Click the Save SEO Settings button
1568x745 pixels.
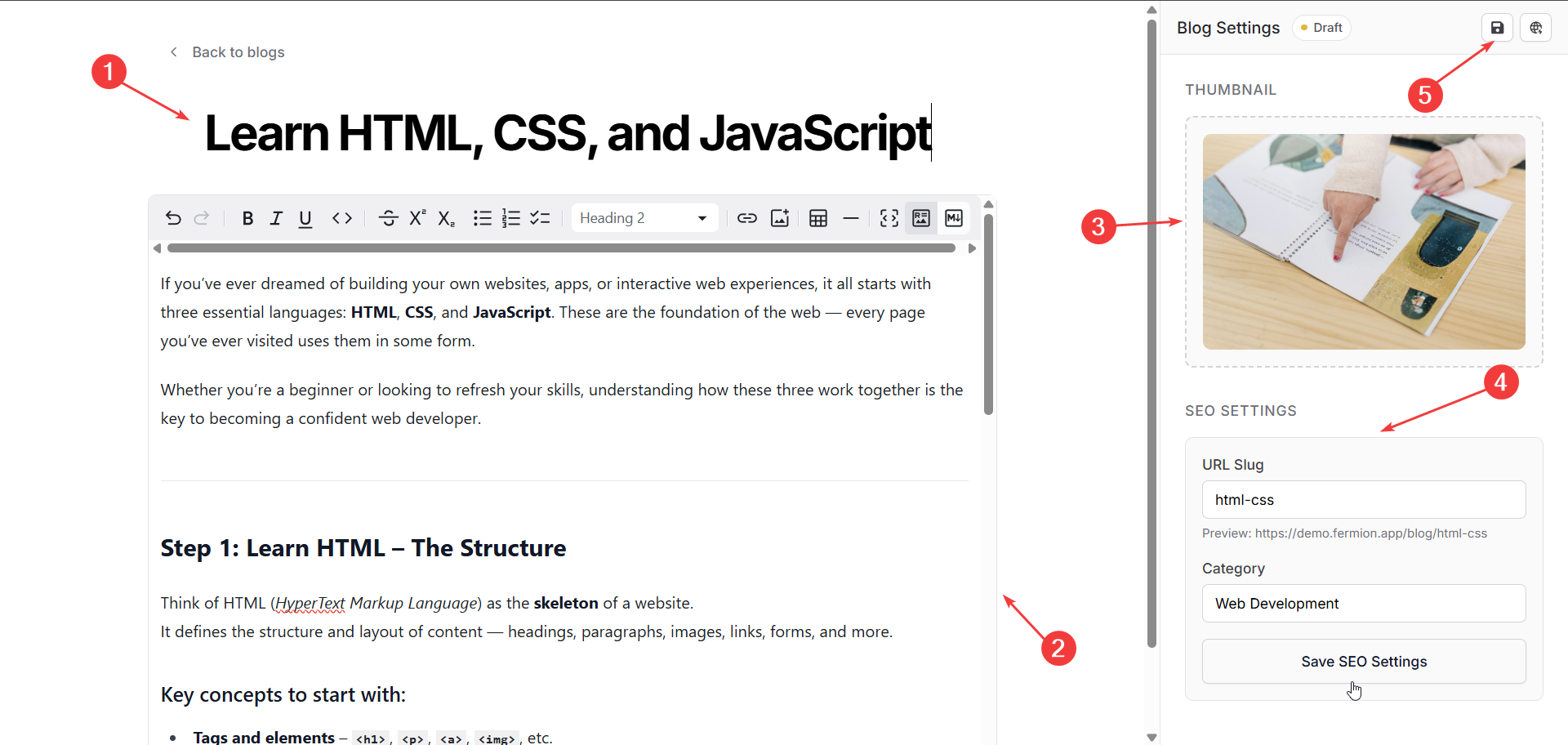pyautogui.click(x=1363, y=662)
